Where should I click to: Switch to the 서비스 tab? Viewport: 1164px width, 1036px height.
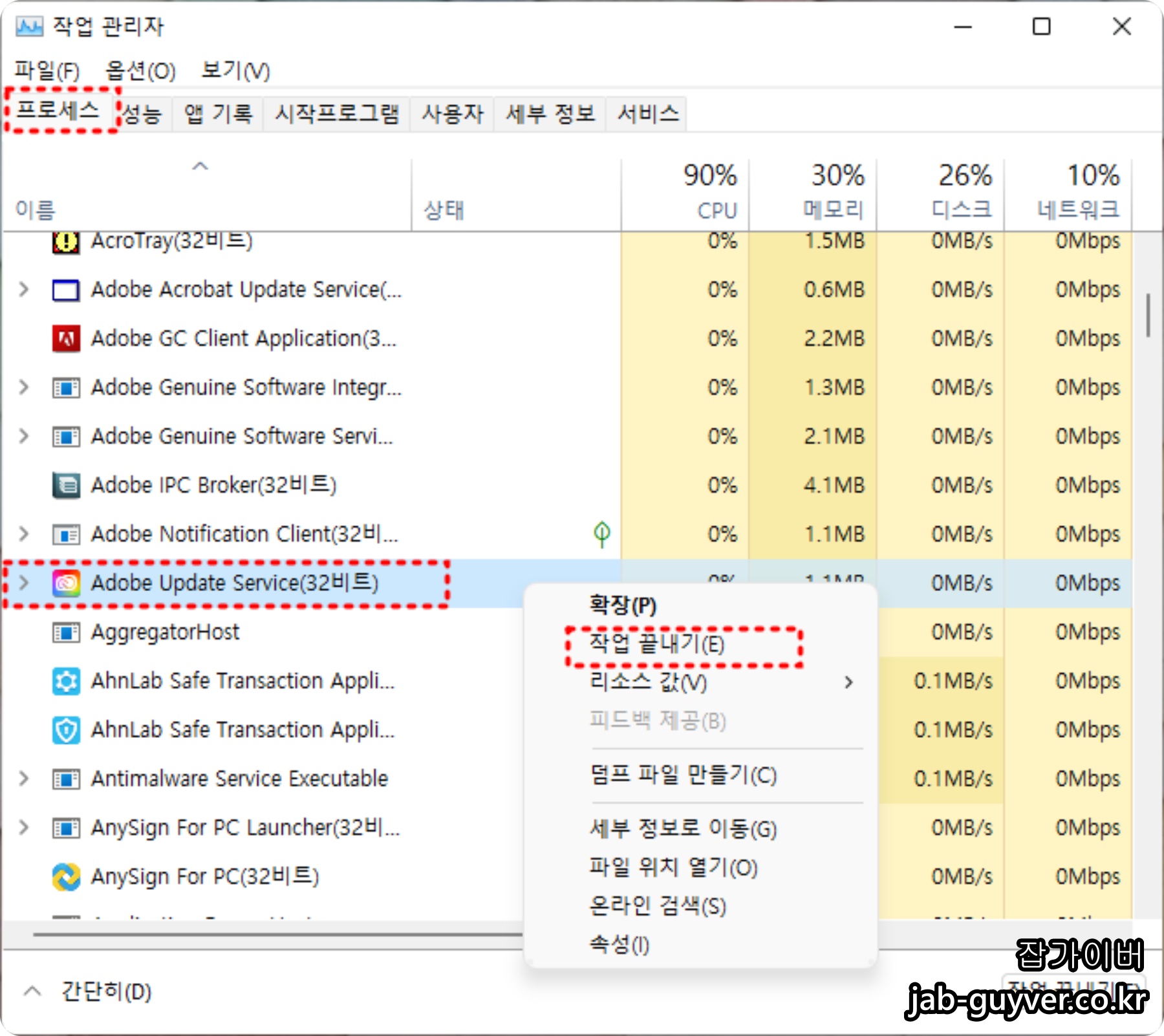[x=647, y=114]
